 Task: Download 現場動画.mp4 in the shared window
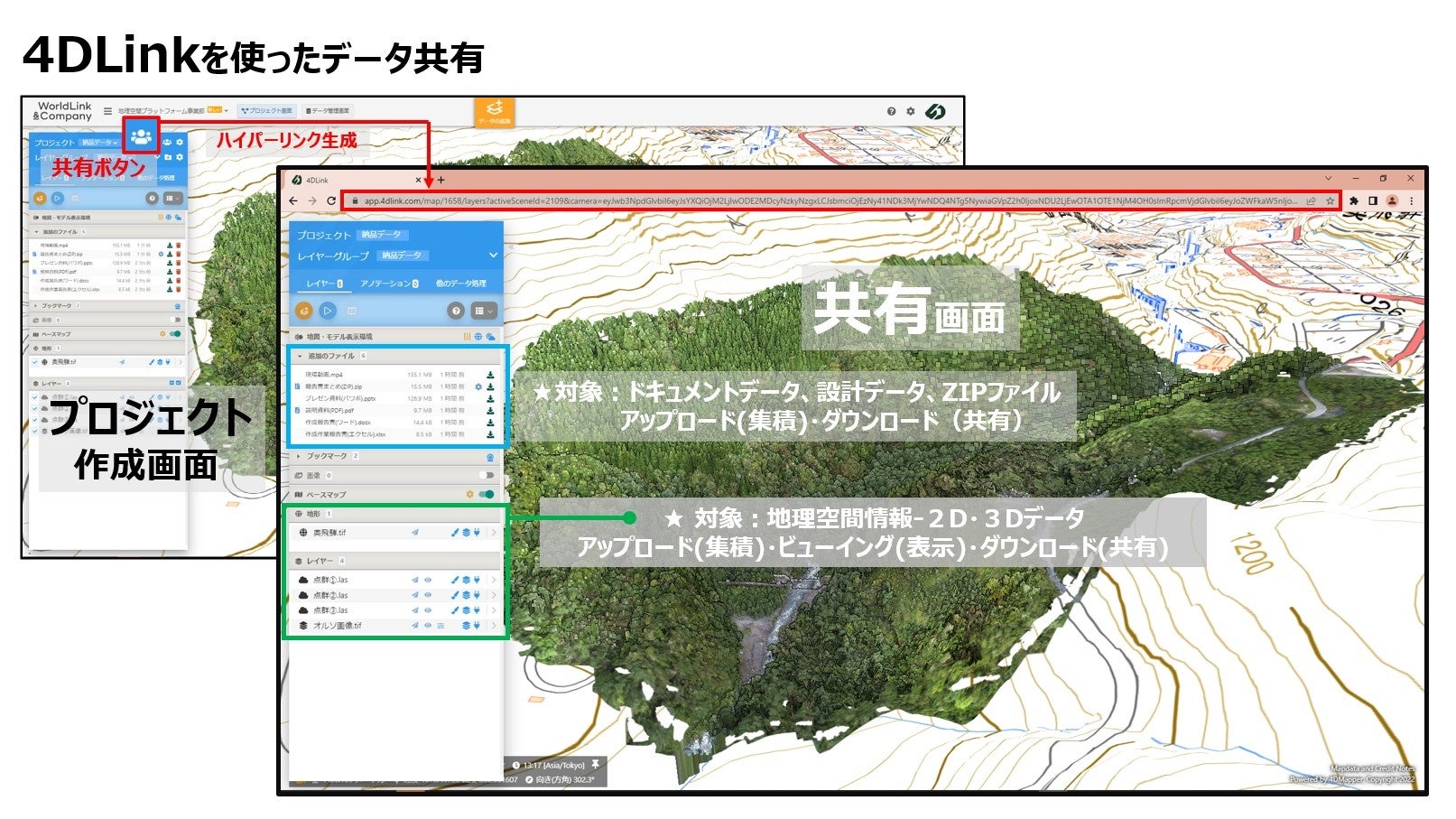pyautogui.click(x=490, y=375)
